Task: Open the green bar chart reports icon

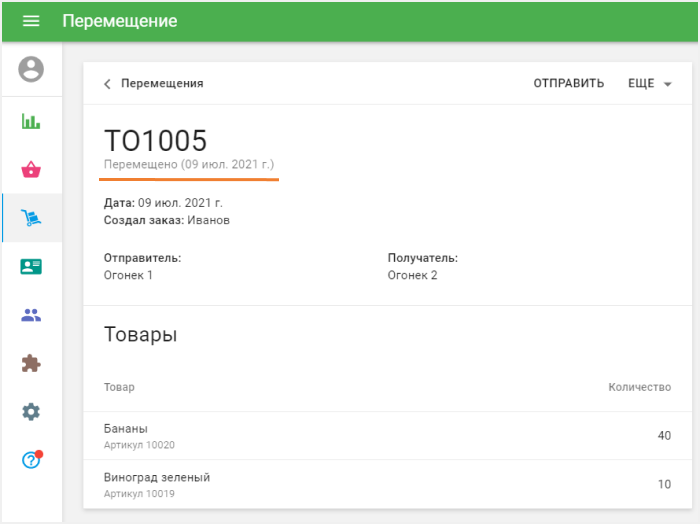Action: (31, 121)
